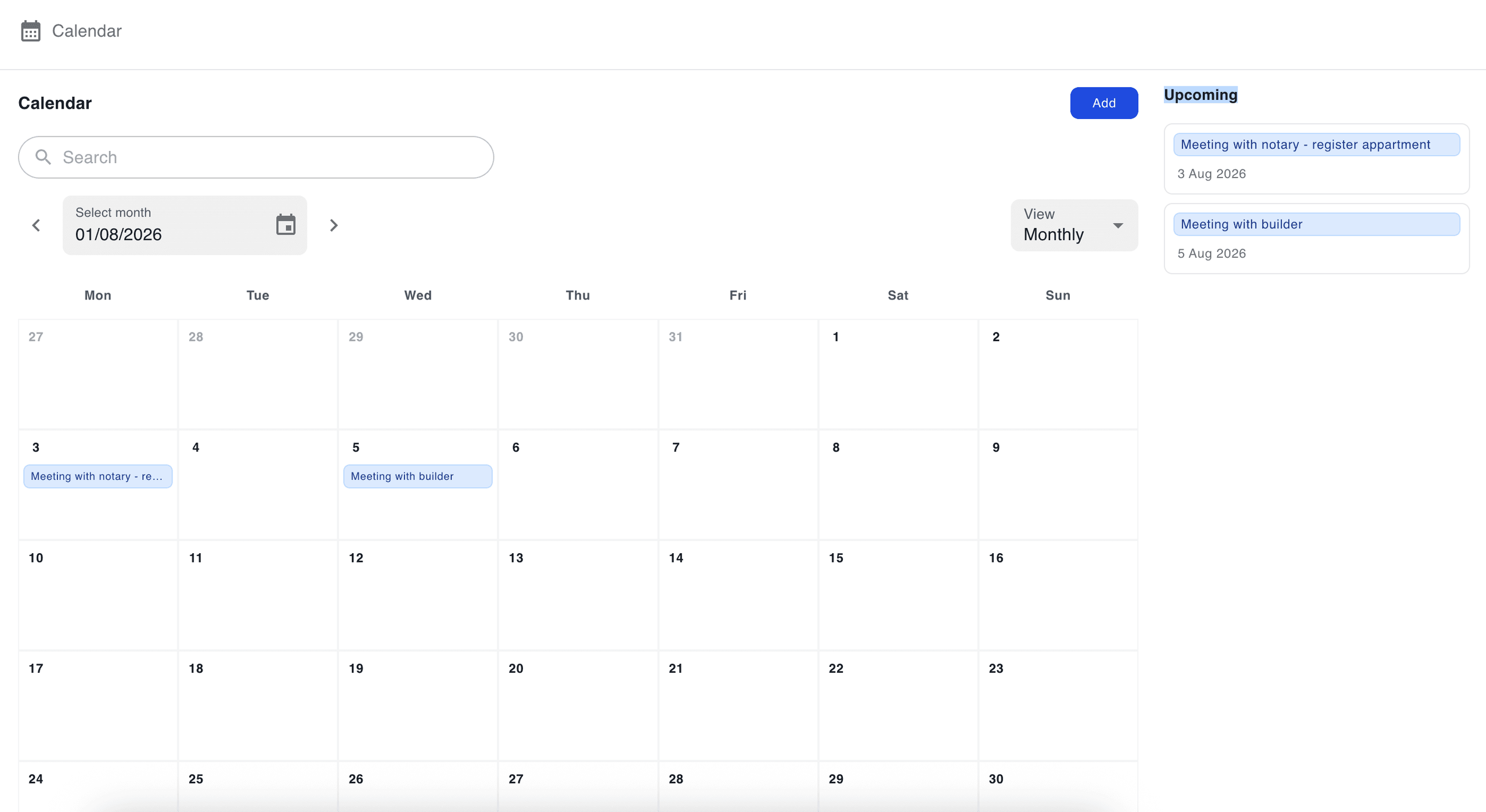Select day 16 in calendar grid
The image size is (1486, 812).
pos(1058,596)
